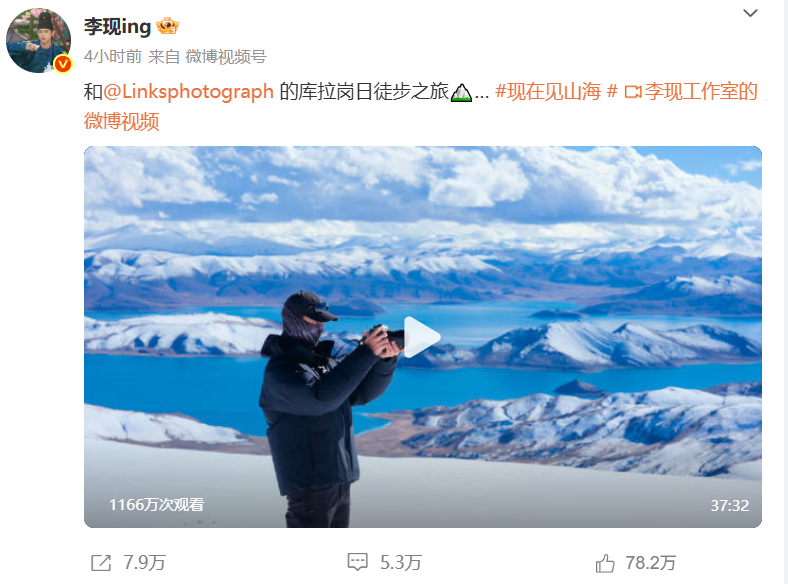Open the repost share icon
This screenshot has width=788, height=584.
pyautogui.click(x=101, y=563)
